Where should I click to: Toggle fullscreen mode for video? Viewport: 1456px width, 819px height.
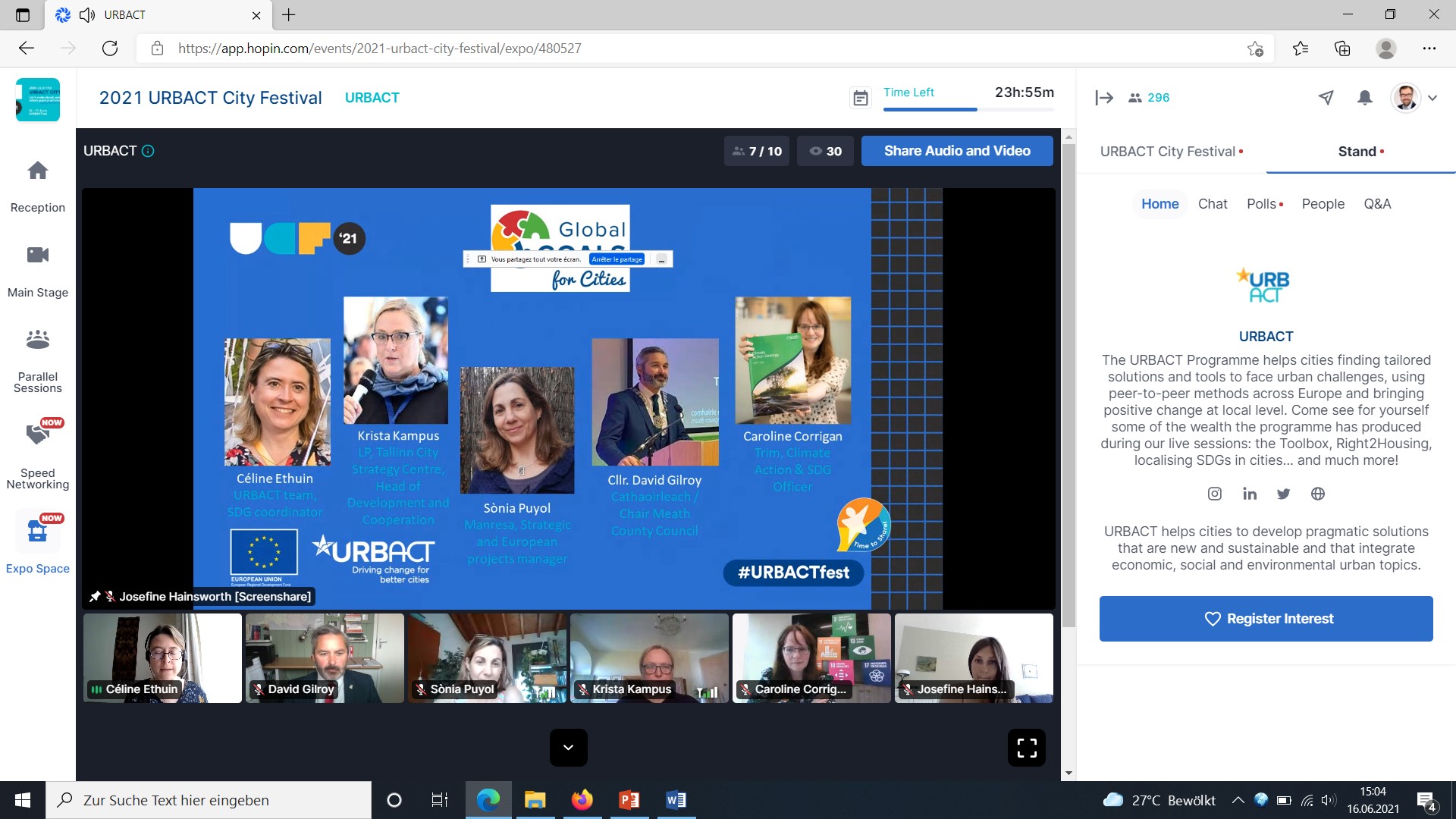tap(1027, 748)
